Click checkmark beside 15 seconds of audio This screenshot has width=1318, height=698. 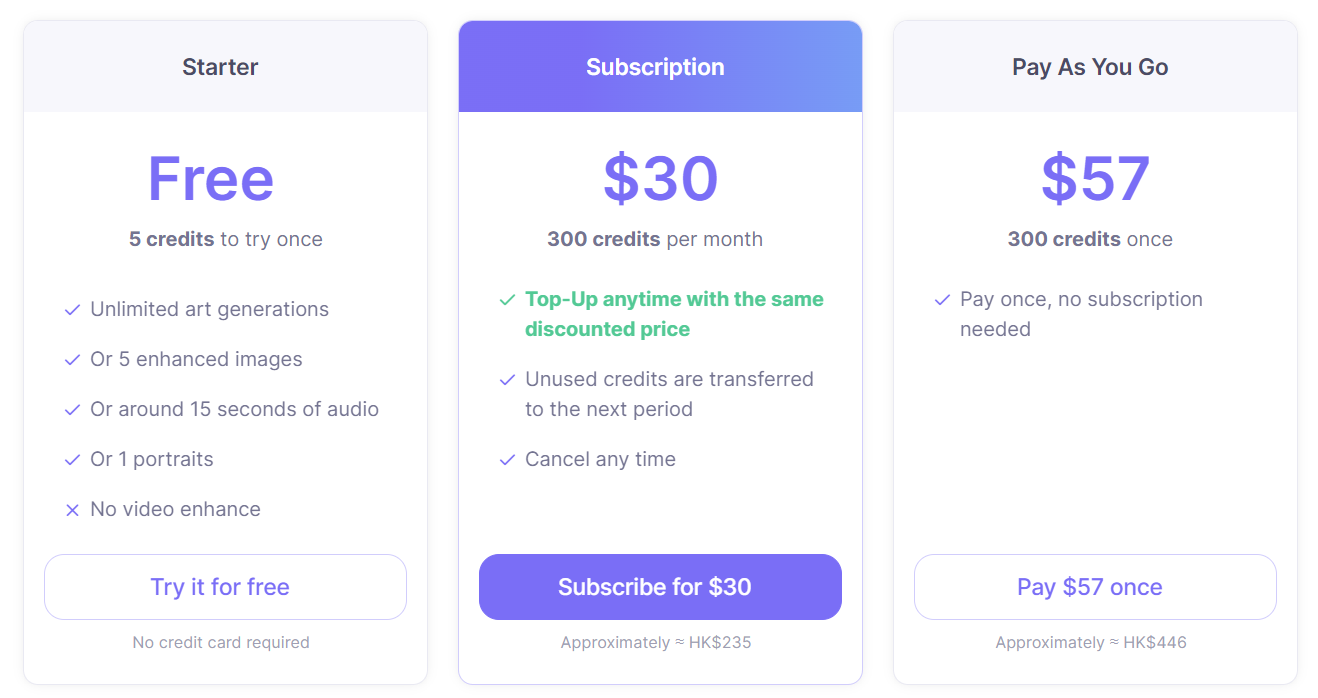coord(72,410)
